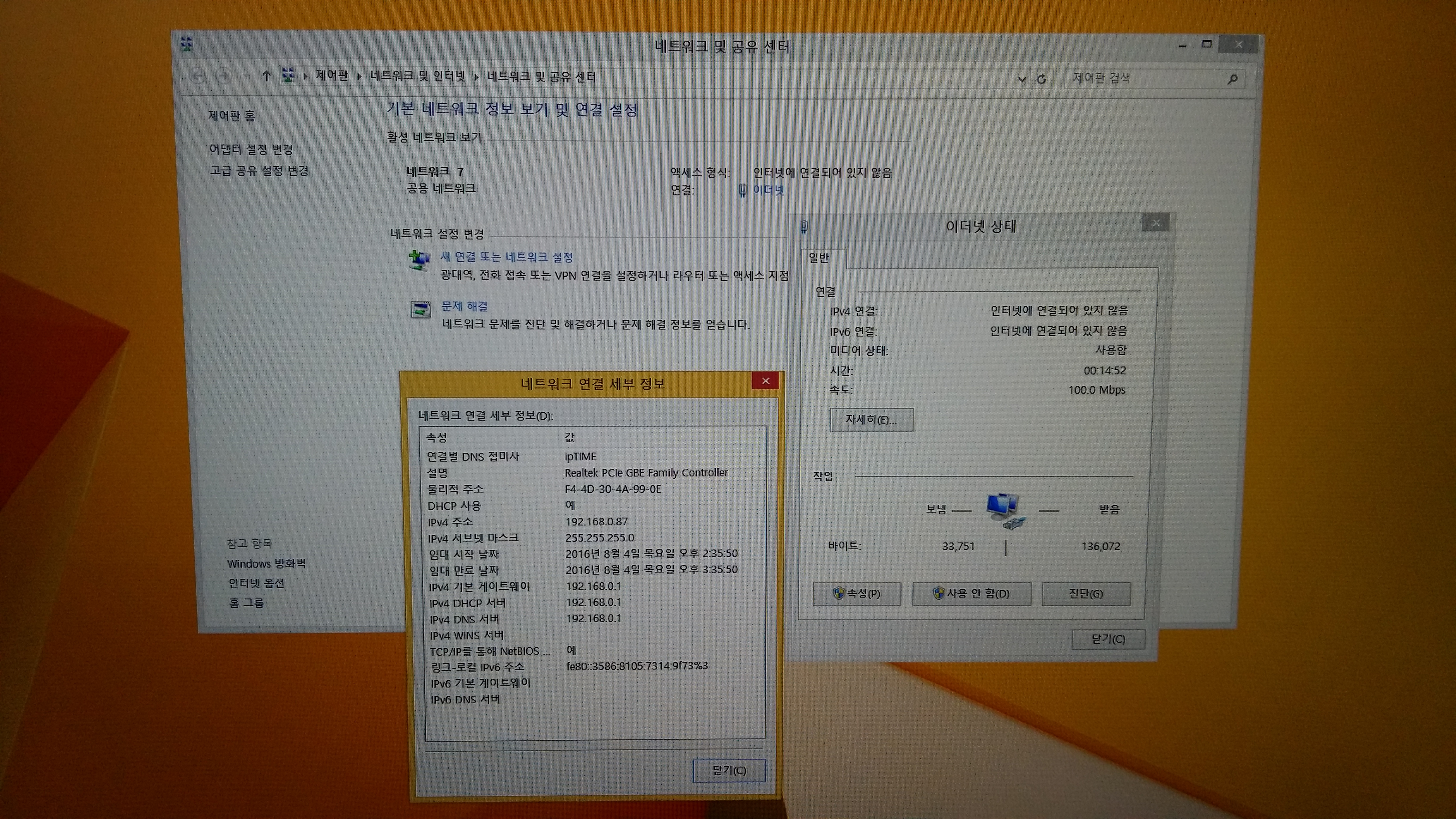Click the control panel icon in the address bar
Screen dimensions: 1456x819
click(x=288, y=75)
